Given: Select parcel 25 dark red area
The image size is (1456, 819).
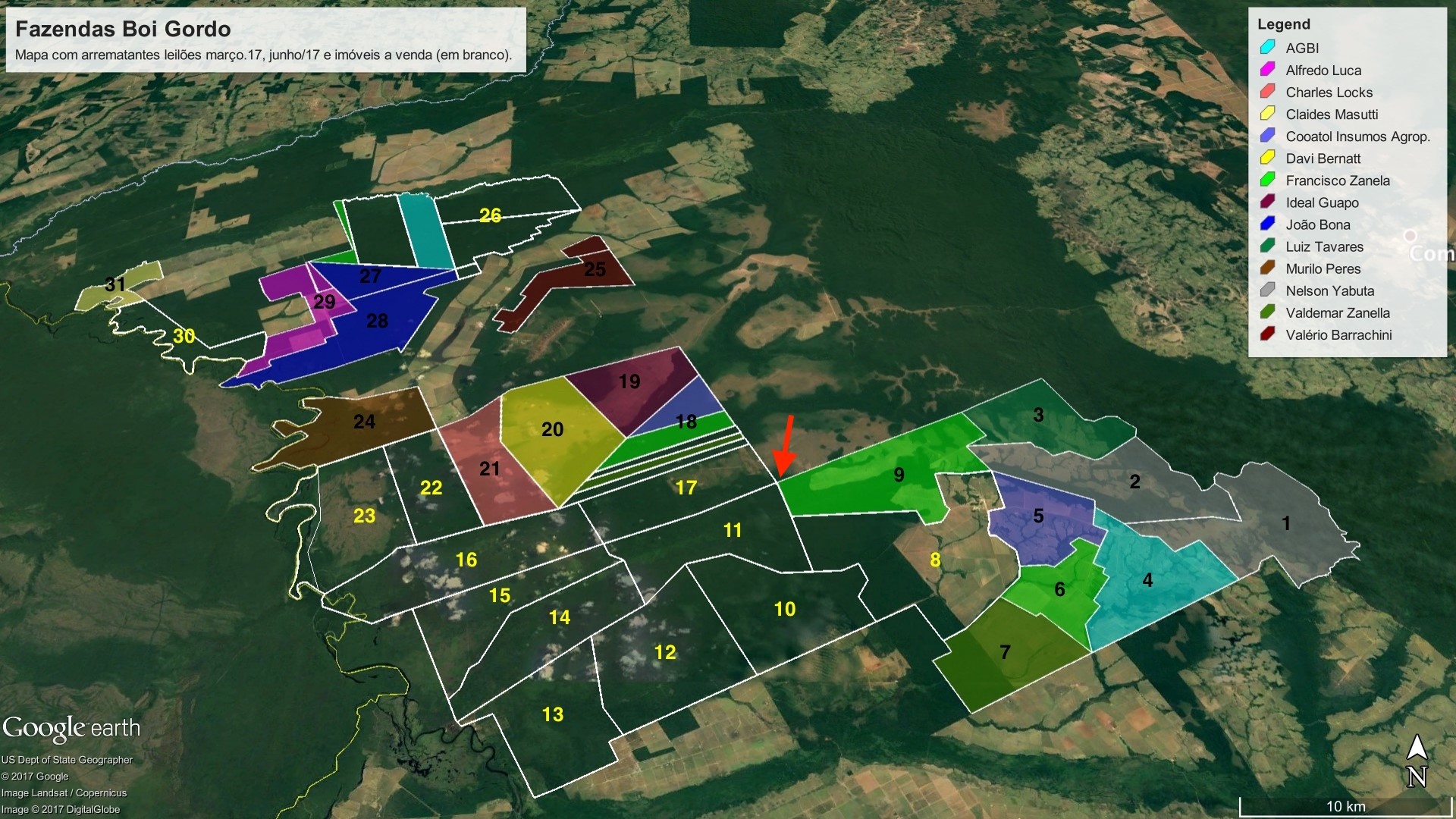Looking at the screenshot, I should pos(595,269).
